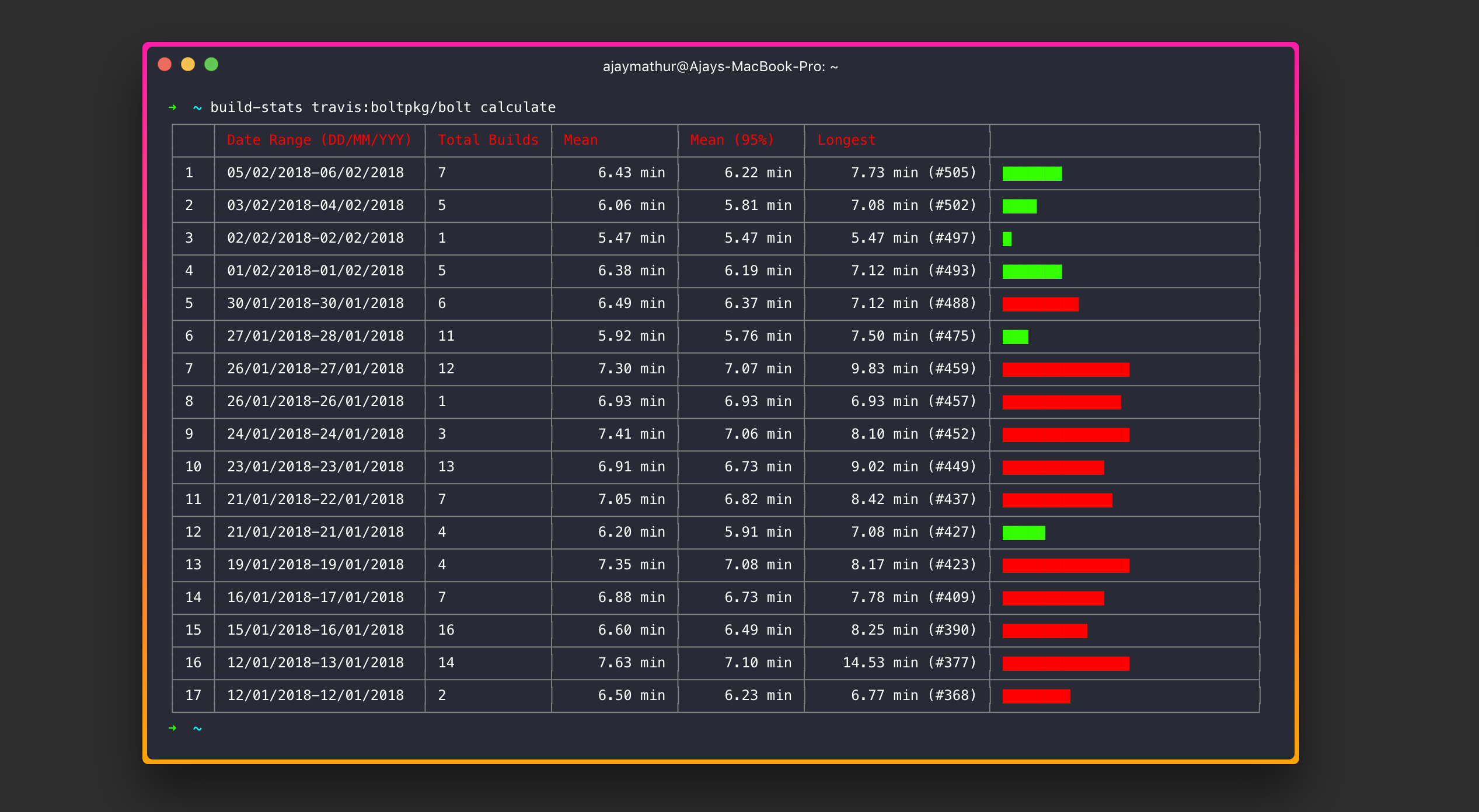
Task: Click the red bar in row 5
Action: [1040, 304]
